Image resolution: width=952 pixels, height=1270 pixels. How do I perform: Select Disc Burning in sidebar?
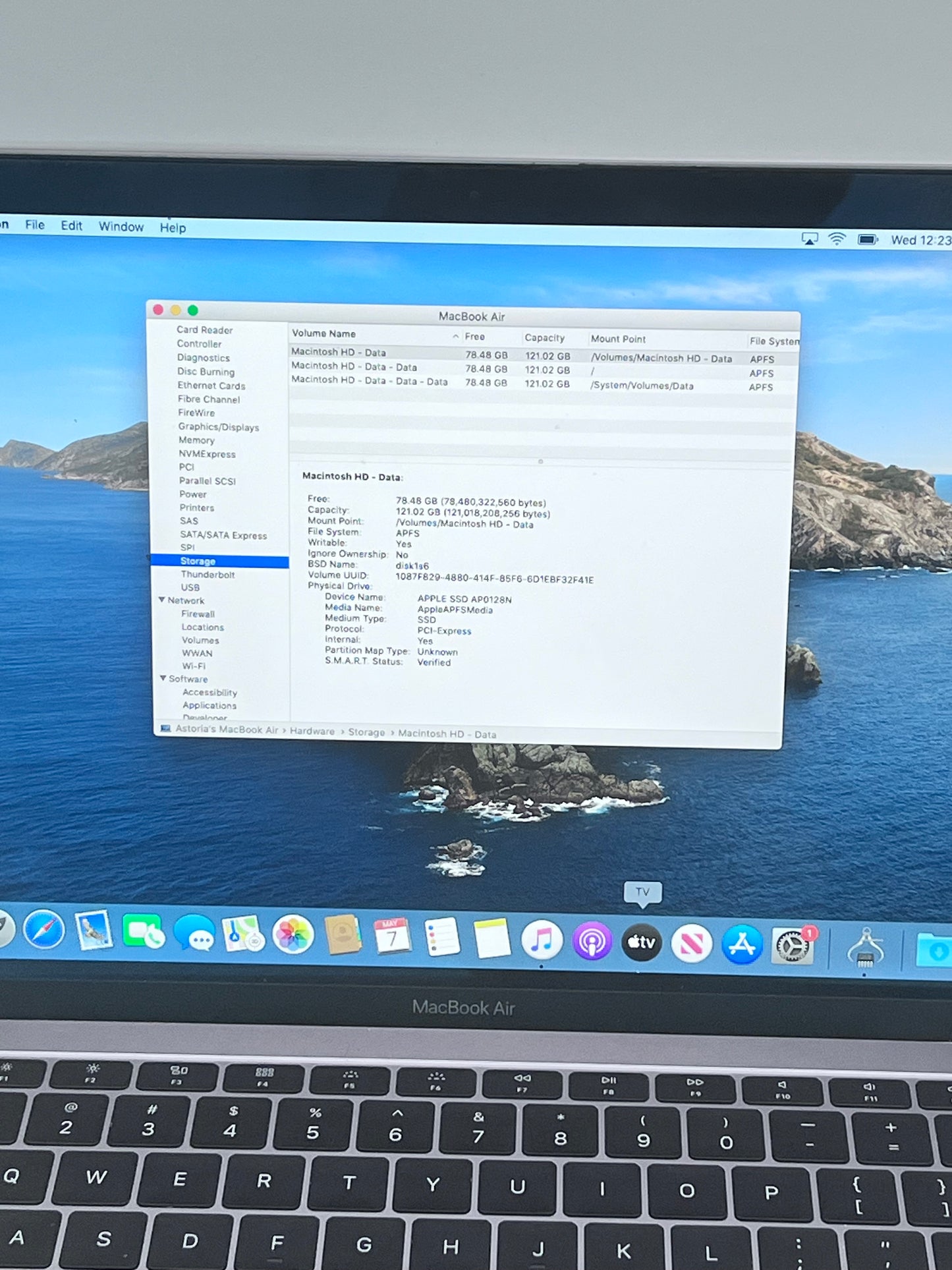[x=206, y=371]
